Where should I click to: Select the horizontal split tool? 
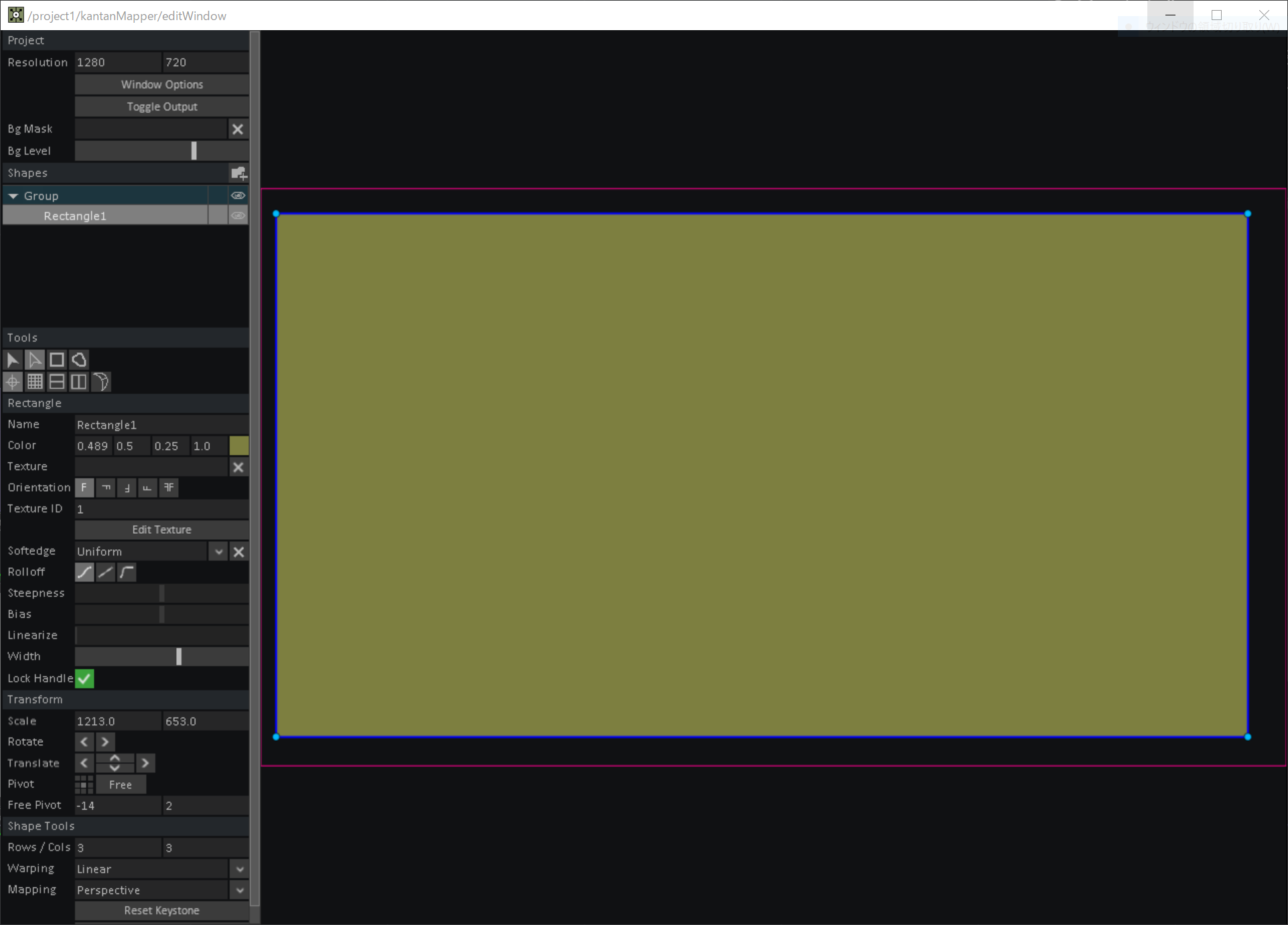[x=56, y=382]
